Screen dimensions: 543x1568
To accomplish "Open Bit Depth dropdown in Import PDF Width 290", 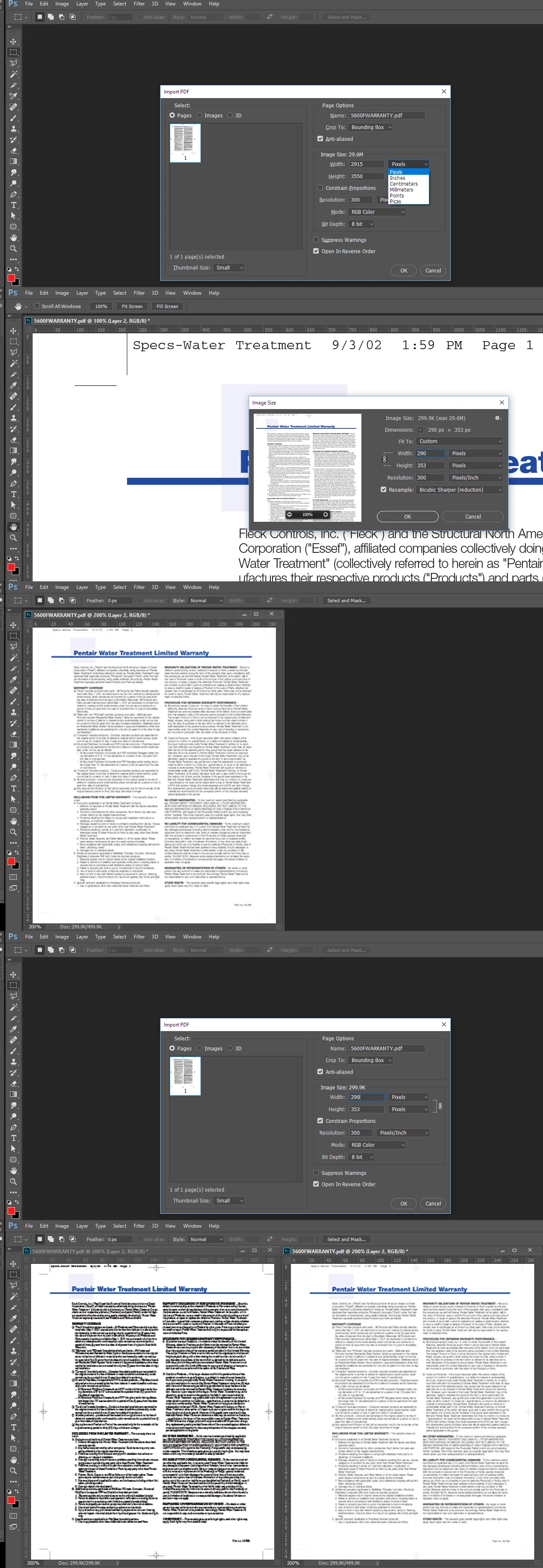I will coord(361,1157).
